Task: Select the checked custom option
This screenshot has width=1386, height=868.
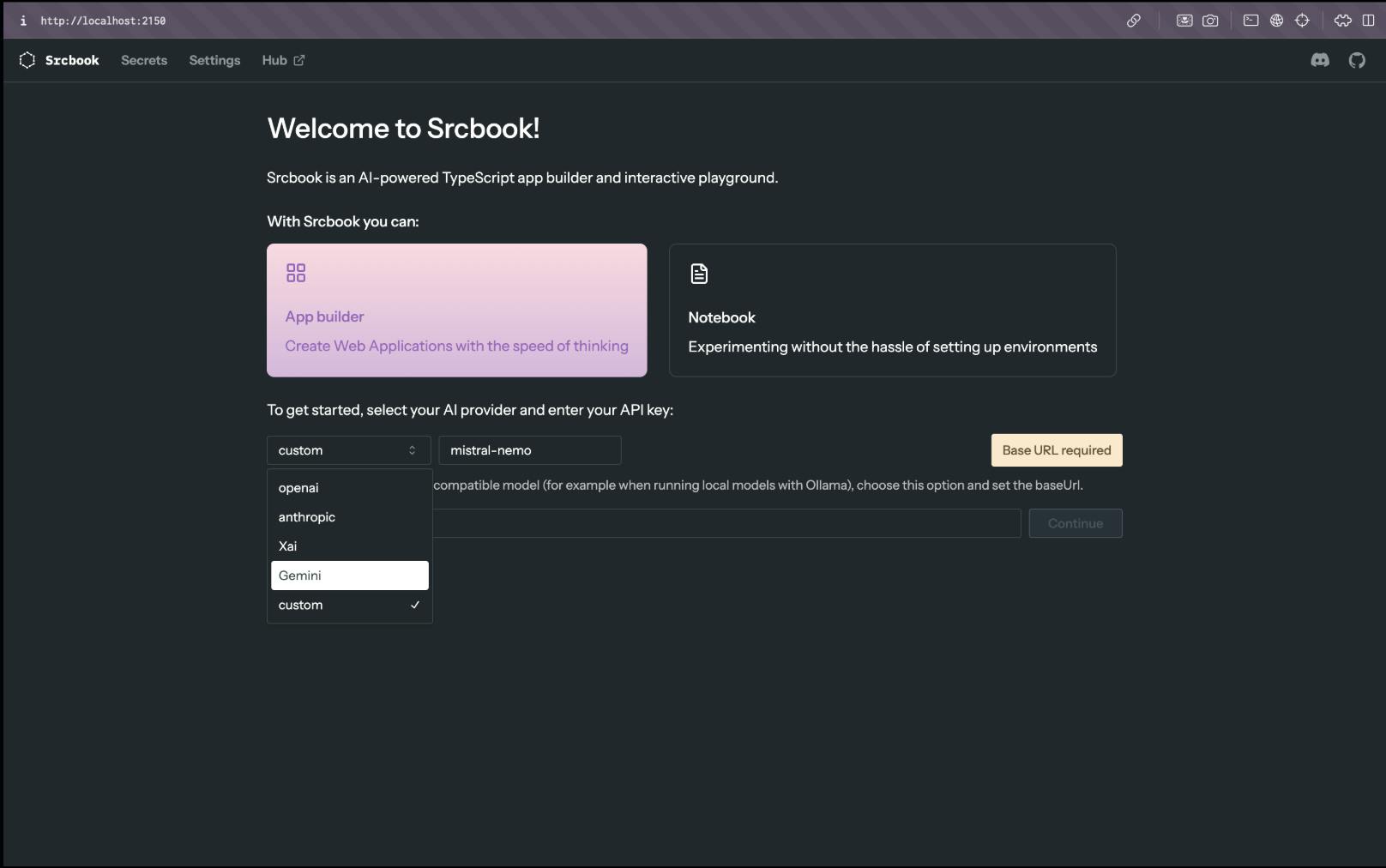Action: click(350, 605)
